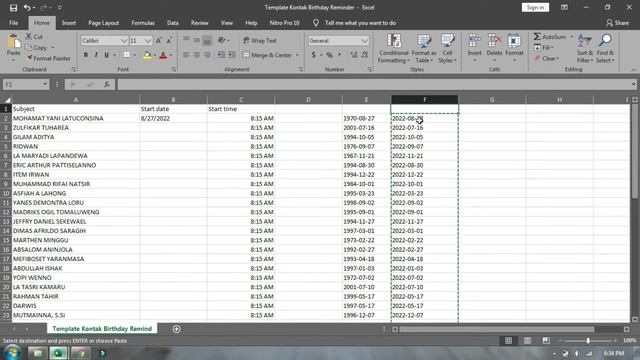Click the Orientation text angle icon

coord(222,40)
